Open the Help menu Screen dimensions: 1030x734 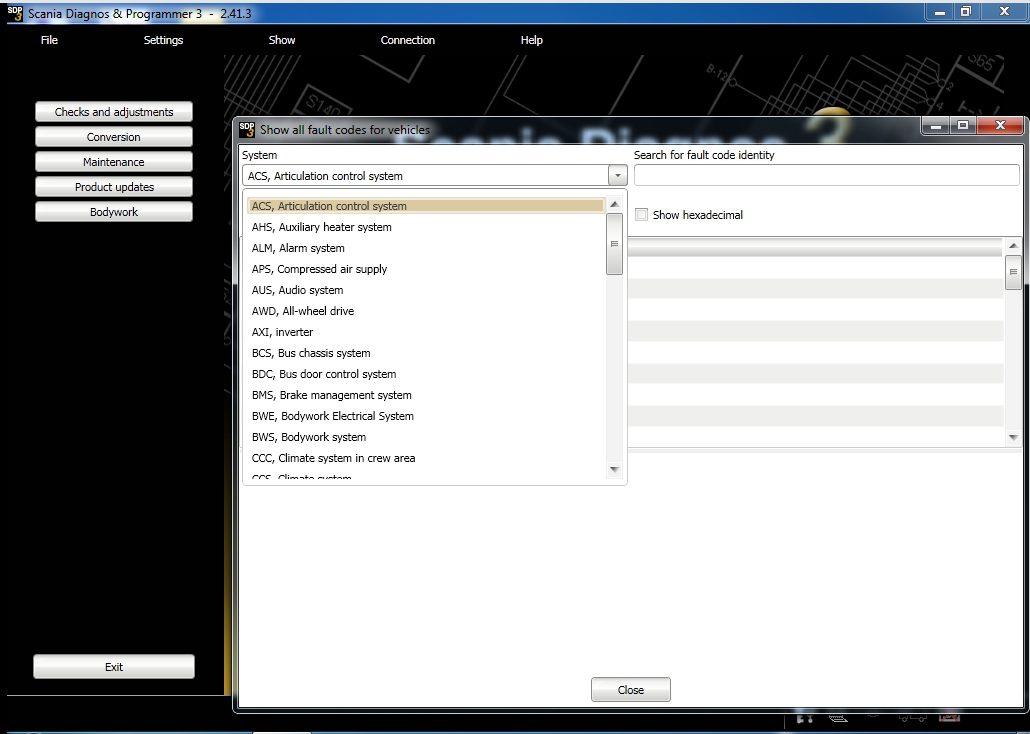pos(531,40)
